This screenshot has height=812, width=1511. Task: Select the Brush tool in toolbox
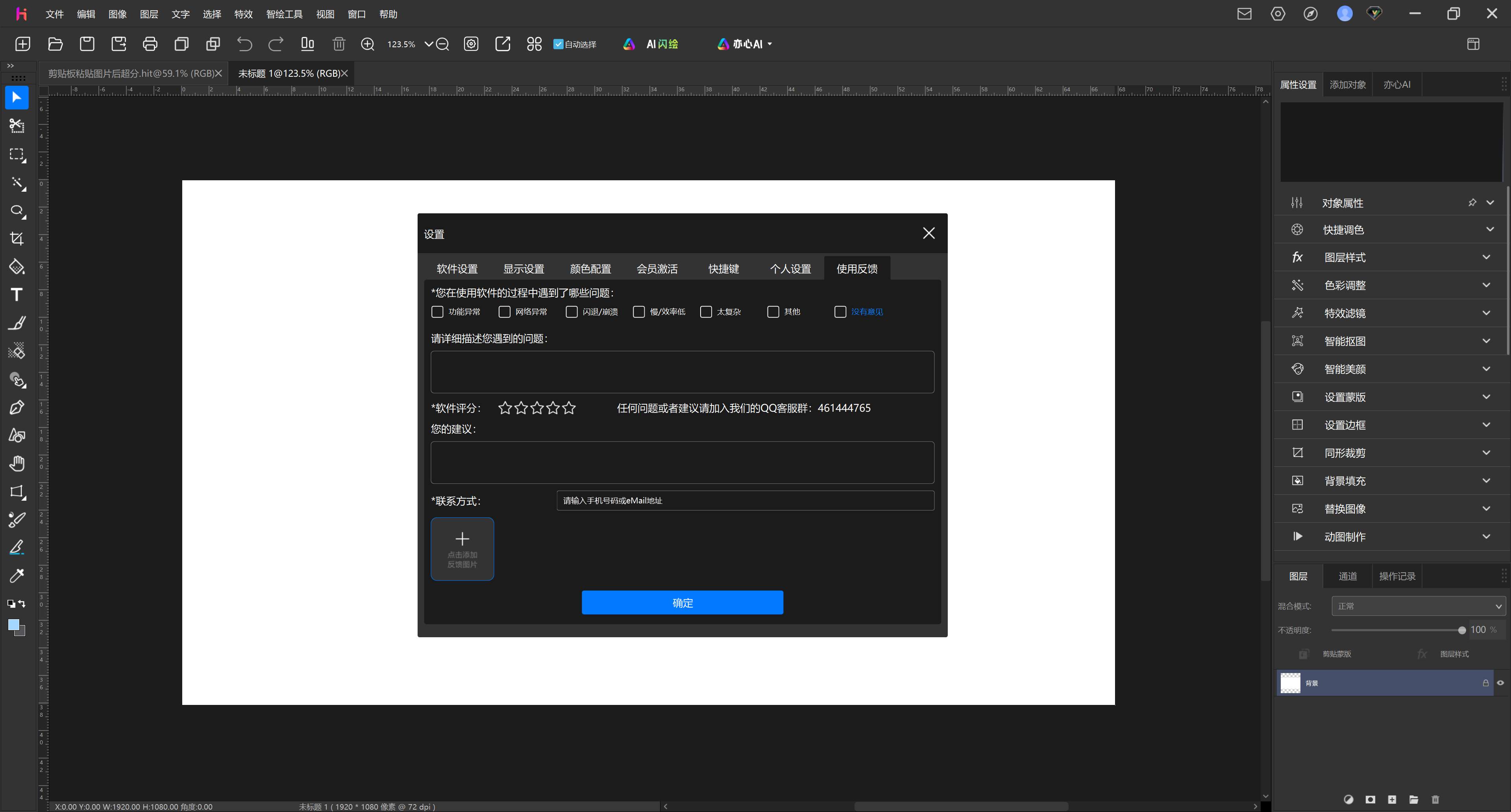pyautogui.click(x=17, y=323)
